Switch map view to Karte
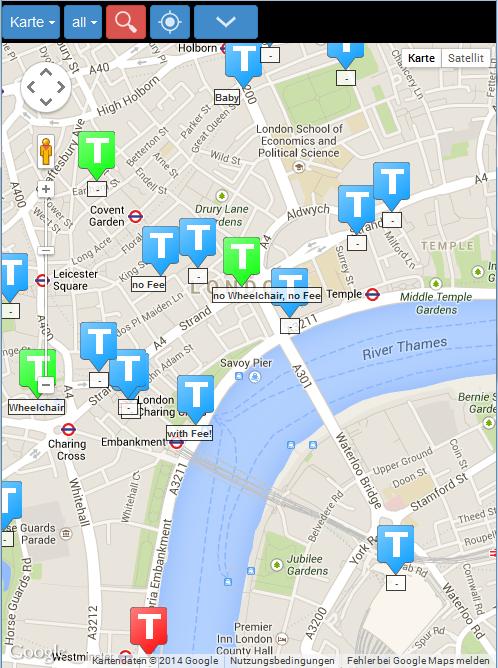498x668 pixels. click(421, 58)
